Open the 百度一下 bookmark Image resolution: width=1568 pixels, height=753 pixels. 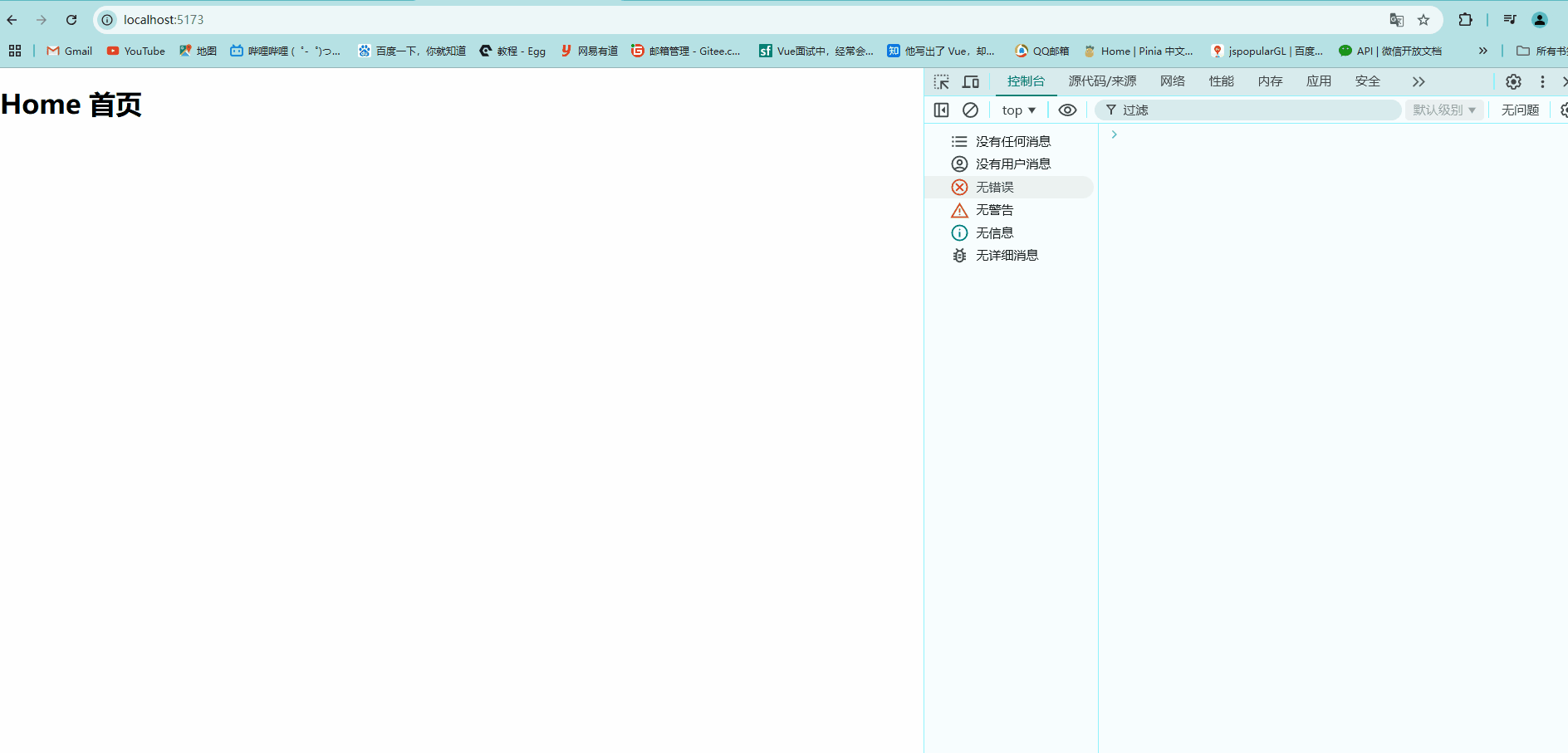pos(412,51)
